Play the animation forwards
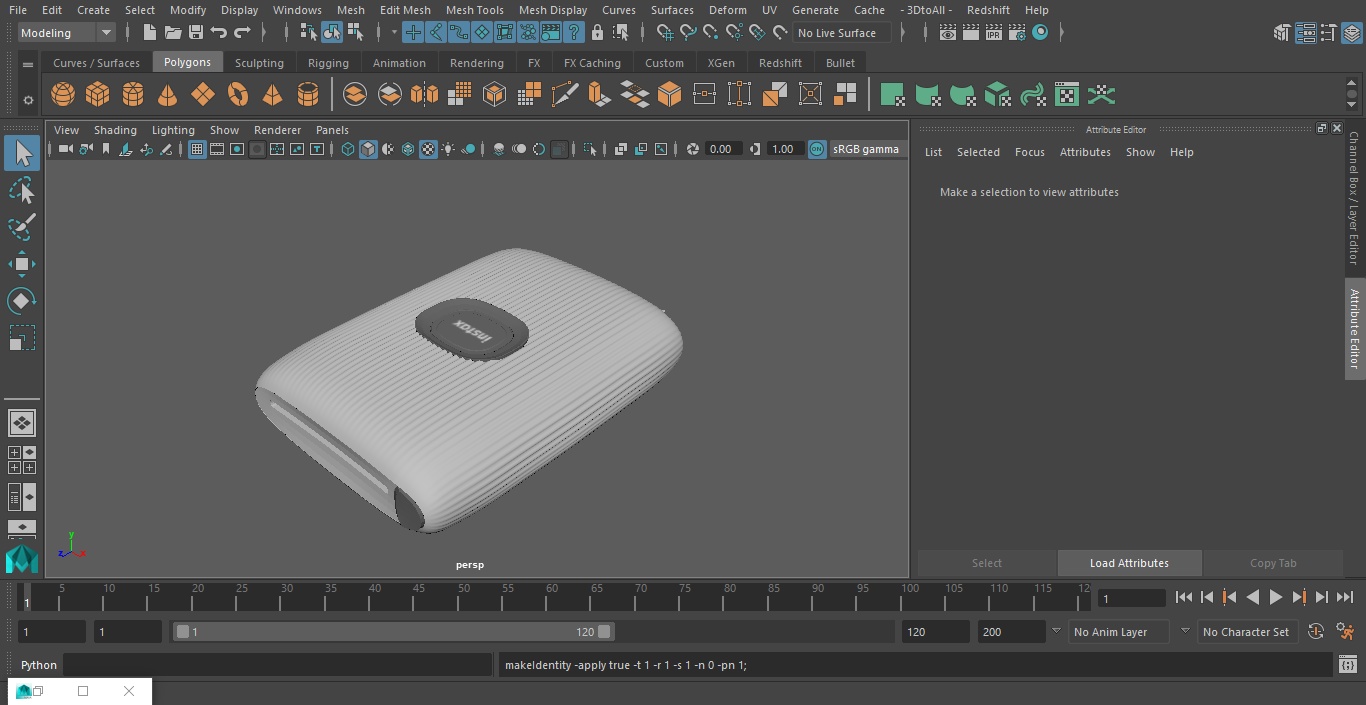1366x705 pixels. [1275, 597]
